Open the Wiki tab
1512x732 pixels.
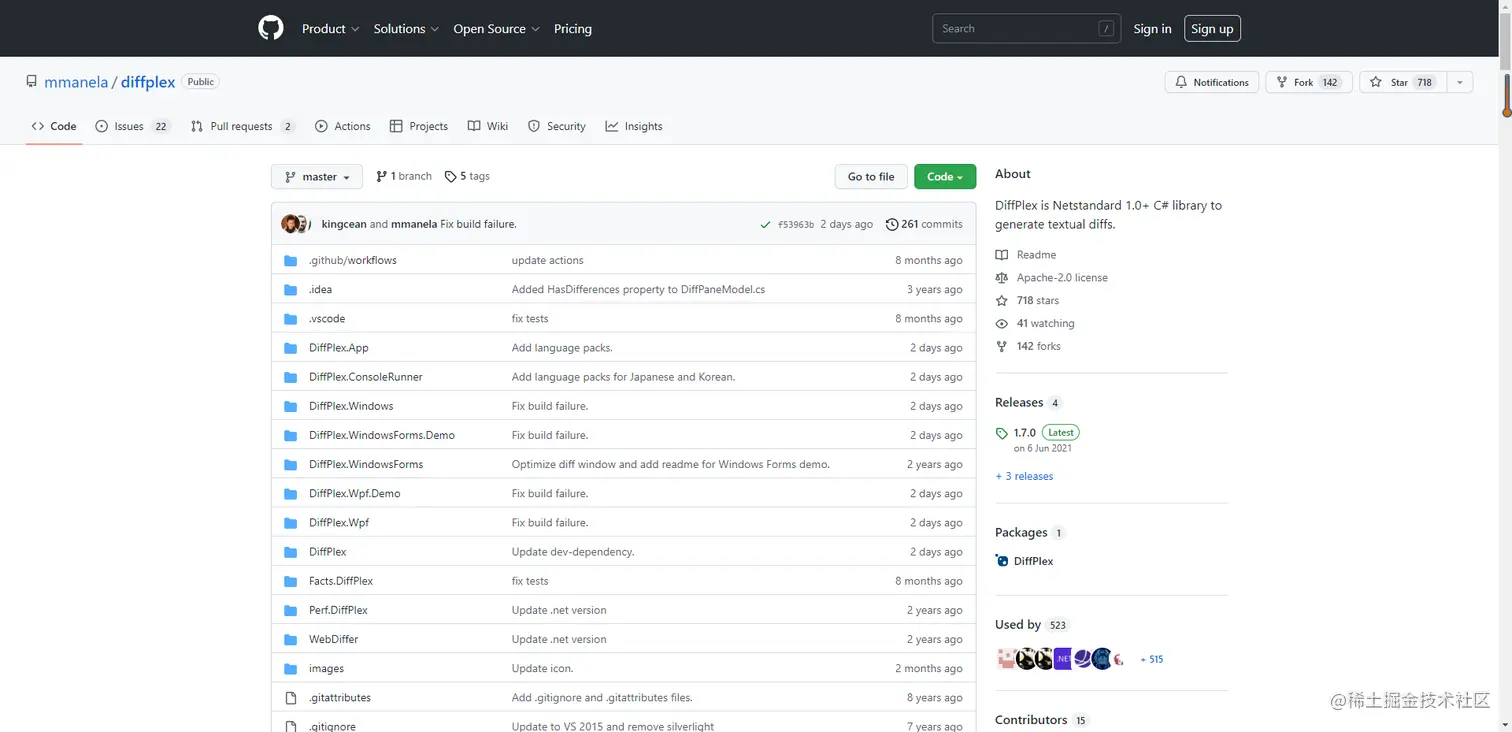488,126
